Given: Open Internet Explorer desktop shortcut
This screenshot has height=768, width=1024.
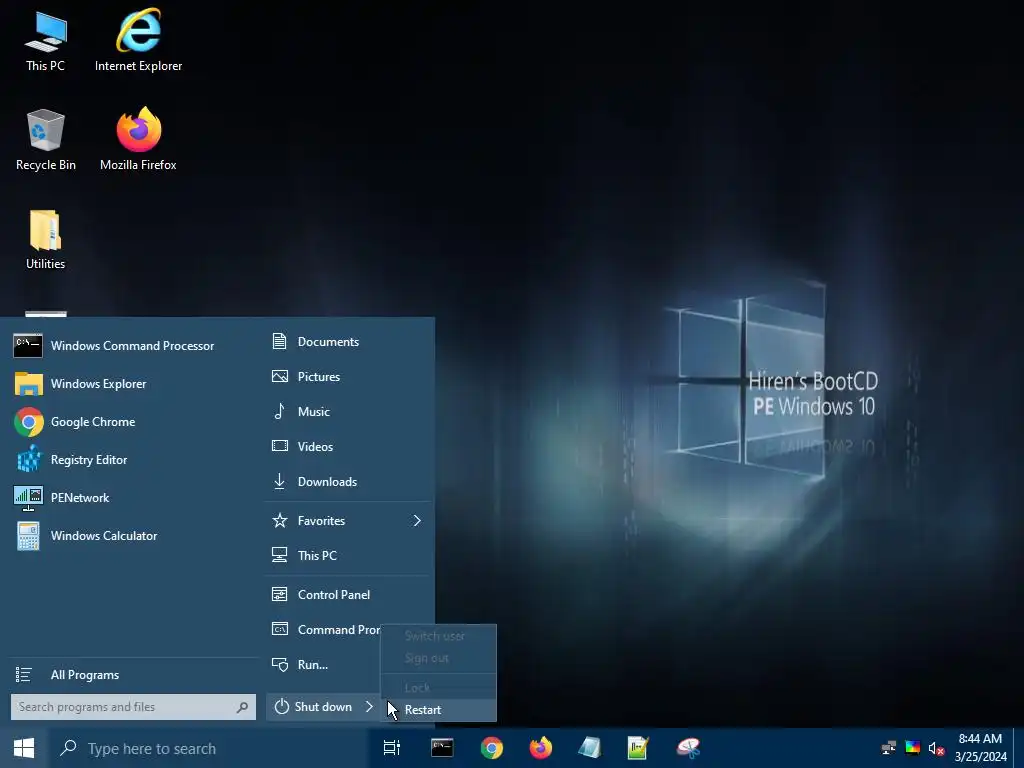Looking at the screenshot, I should [138, 41].
